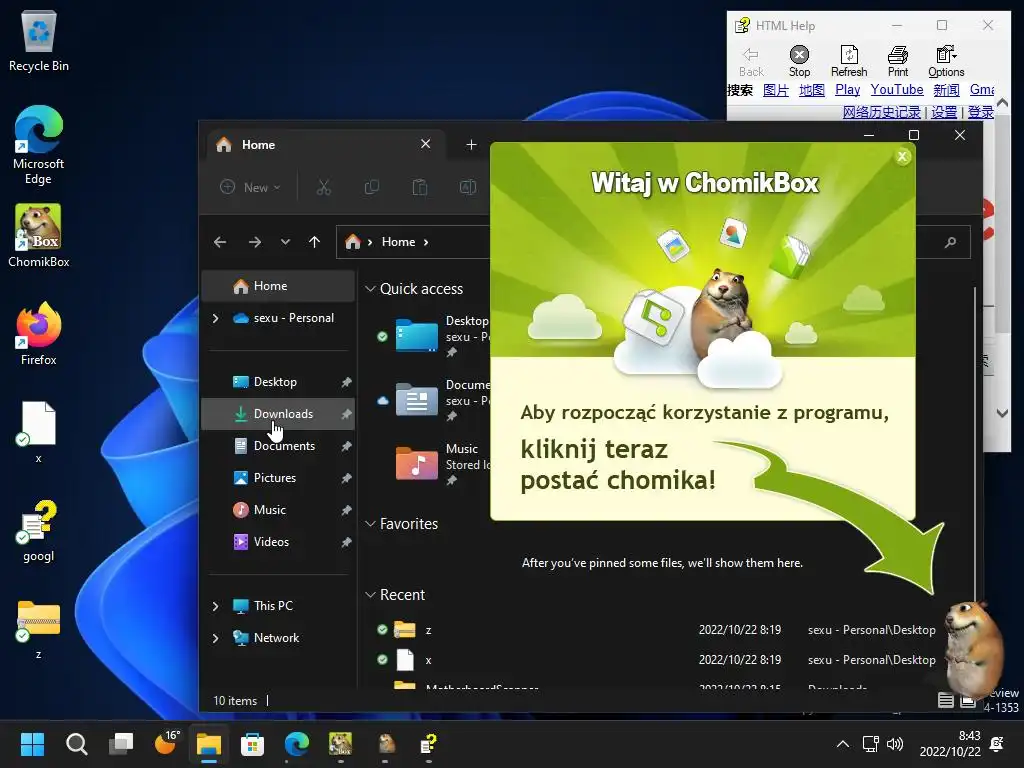Open Pictures in the navigation pane
Image resolution: width=1024 pixels, height=768 pixels.
pyautogui.click(x=278, y=478)
